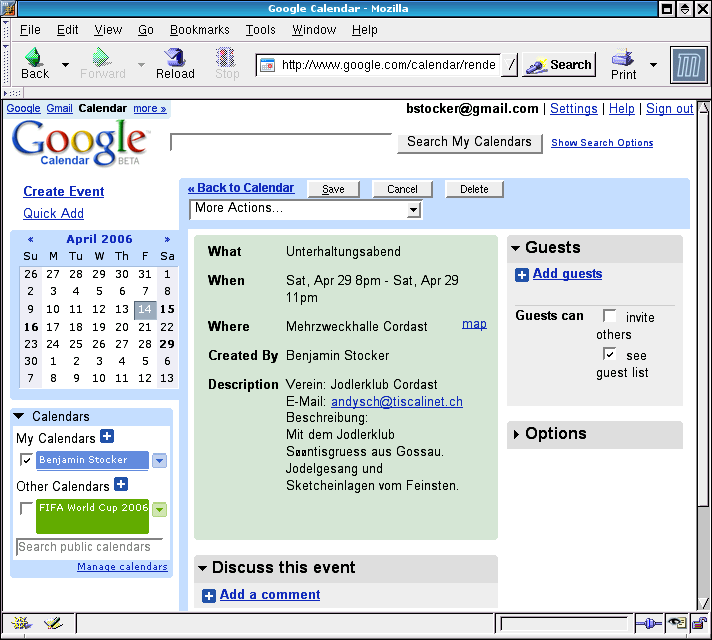Add a new calendar under My Calendars
The height and width of the screenshot is (640, 712).
coord(107,436)
